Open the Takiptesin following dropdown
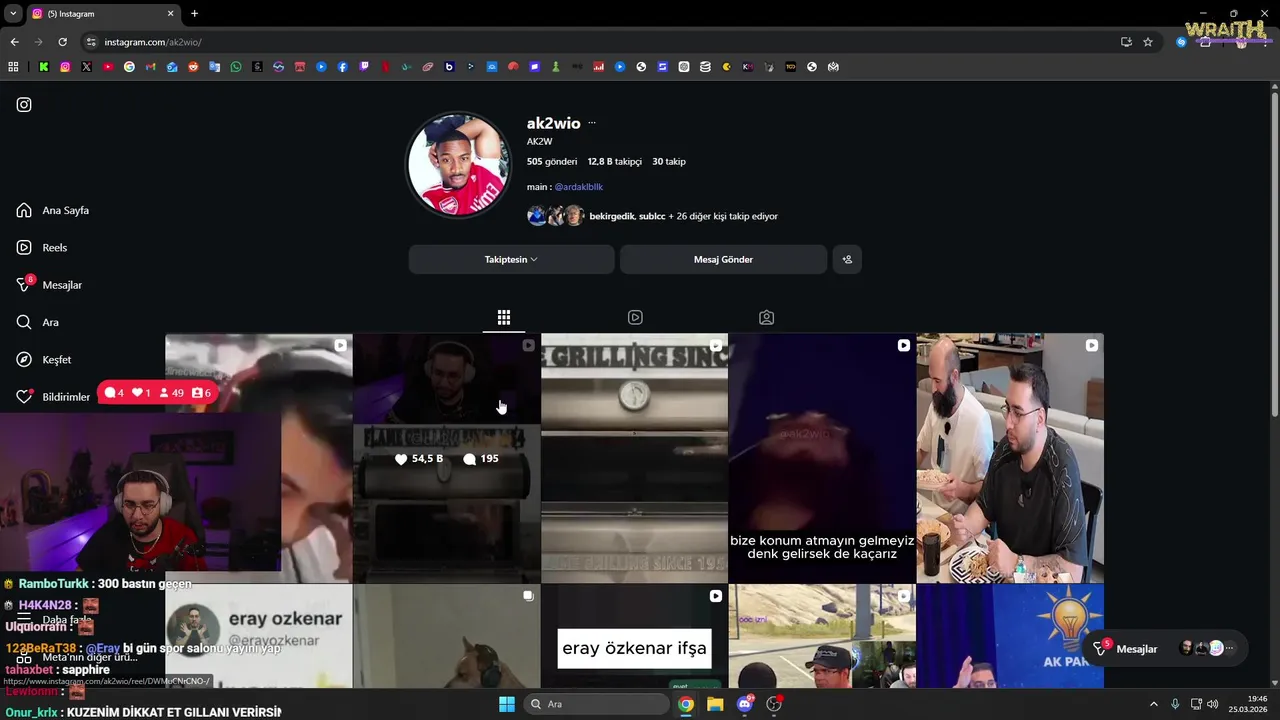Image resolution: width=1280 pixels, height=720 pixels. point(511,259)
